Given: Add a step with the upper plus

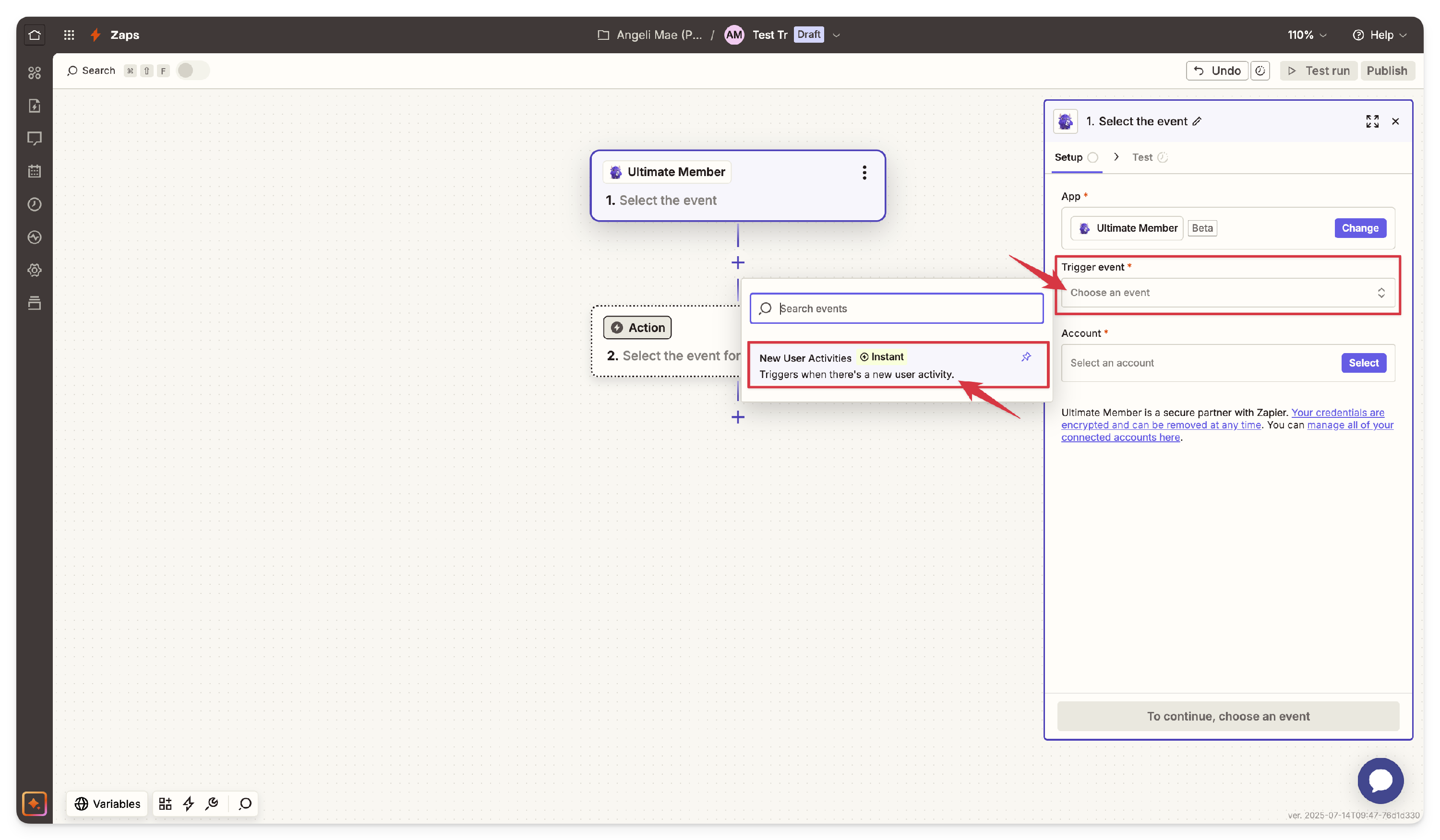Looking at the screenshot, I should [738, 263].
